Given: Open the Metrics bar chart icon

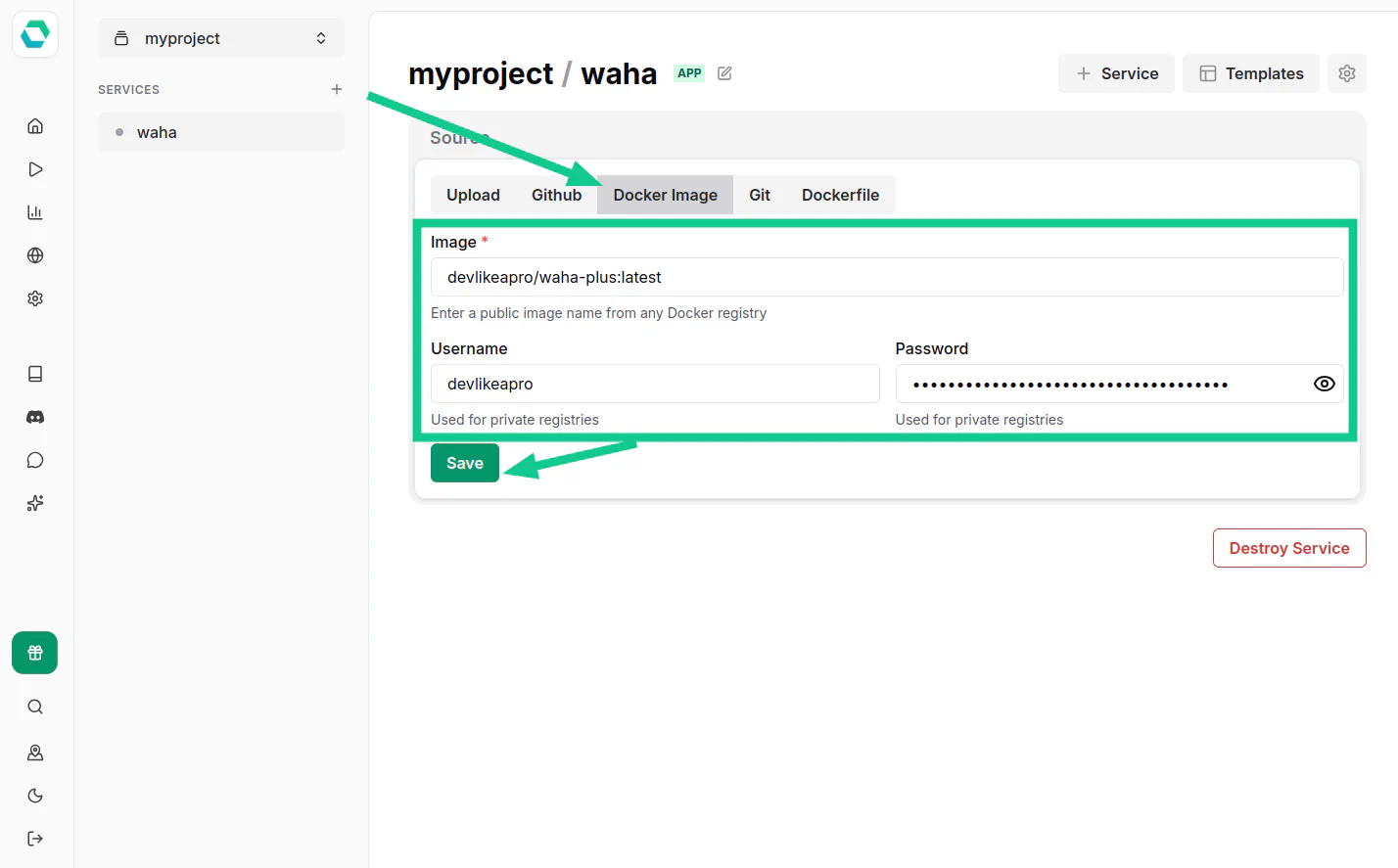Looking at the screenshot, I should [x=34, y=211].
